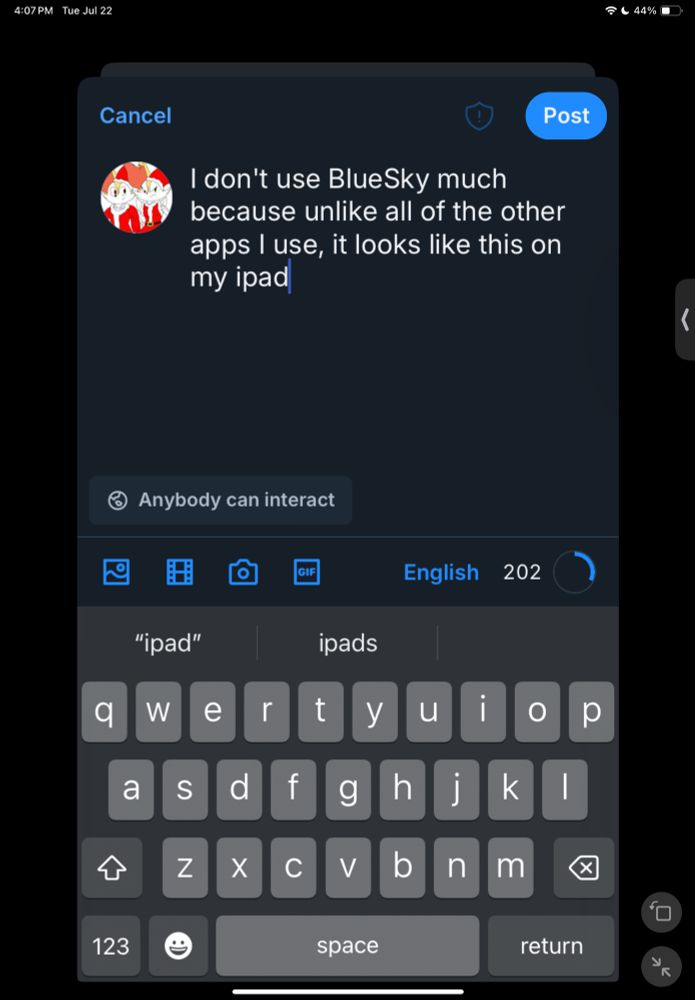The height and width of the screenshot is (1000, 695).
Task: Open Anybody can interact settings
Action: click(x=221, y=500)
